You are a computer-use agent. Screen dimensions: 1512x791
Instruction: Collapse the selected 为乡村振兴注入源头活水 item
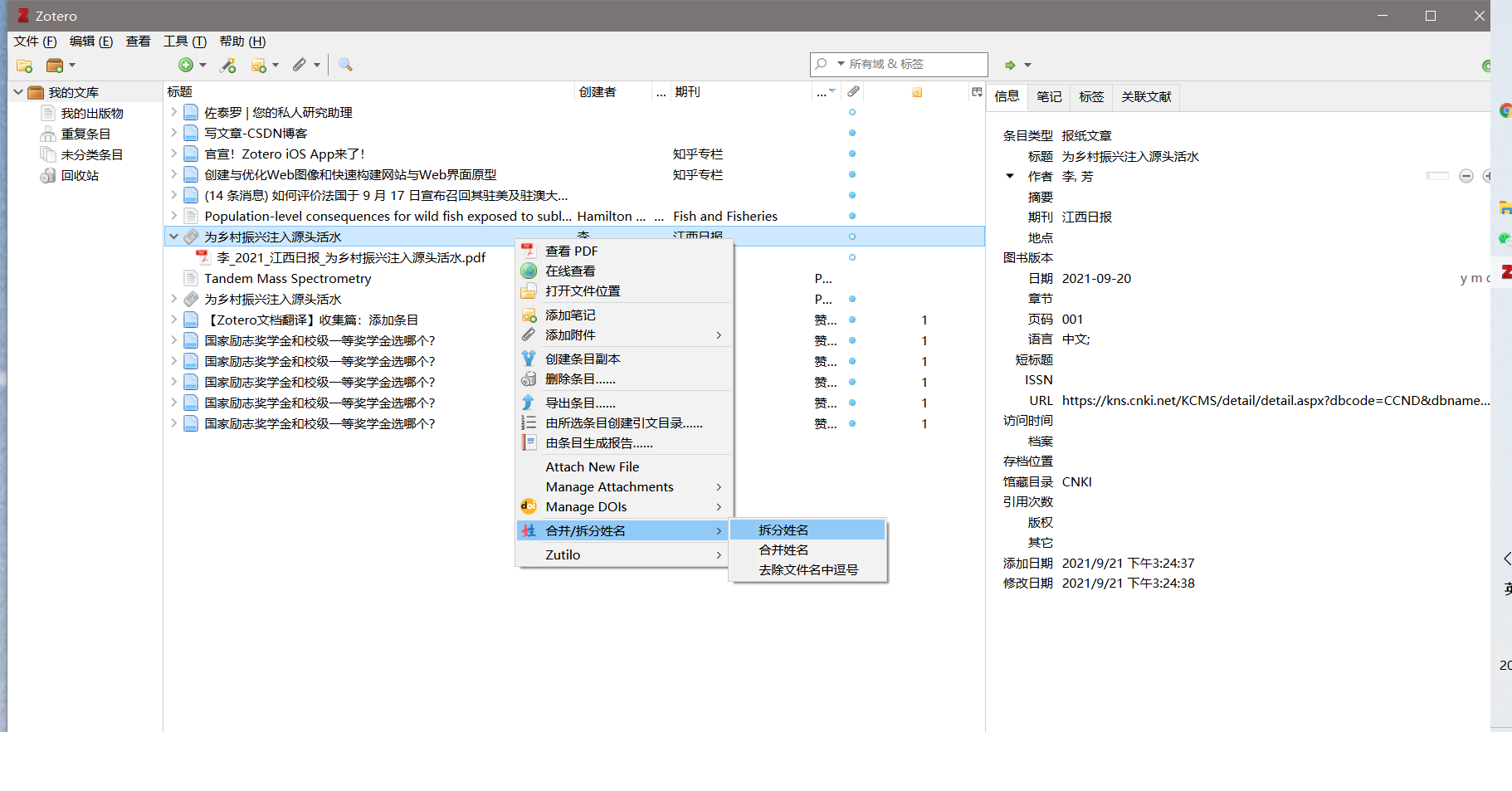click(x=173, y=237)
